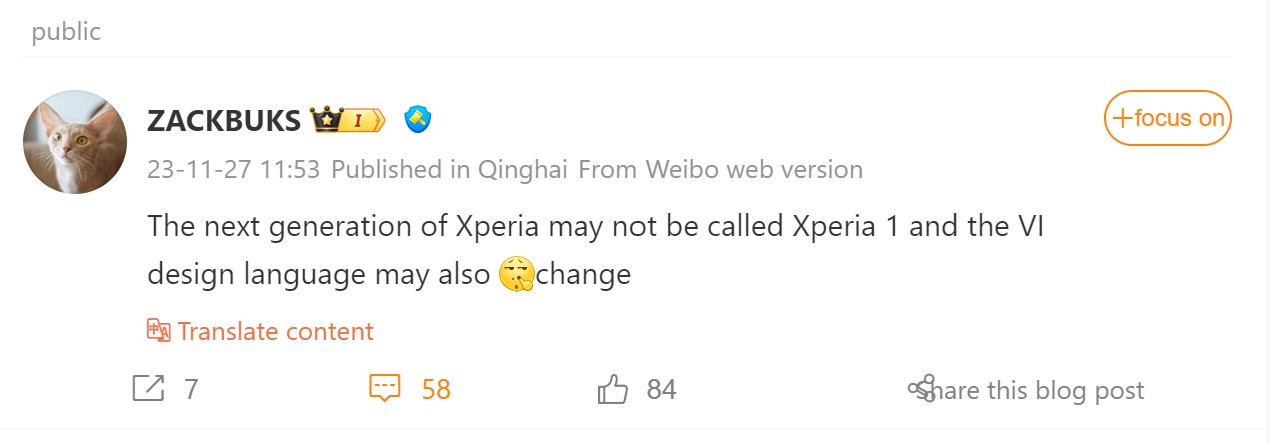Click the post timestamp 23-11-27 11:53

(x=233, y=169)
